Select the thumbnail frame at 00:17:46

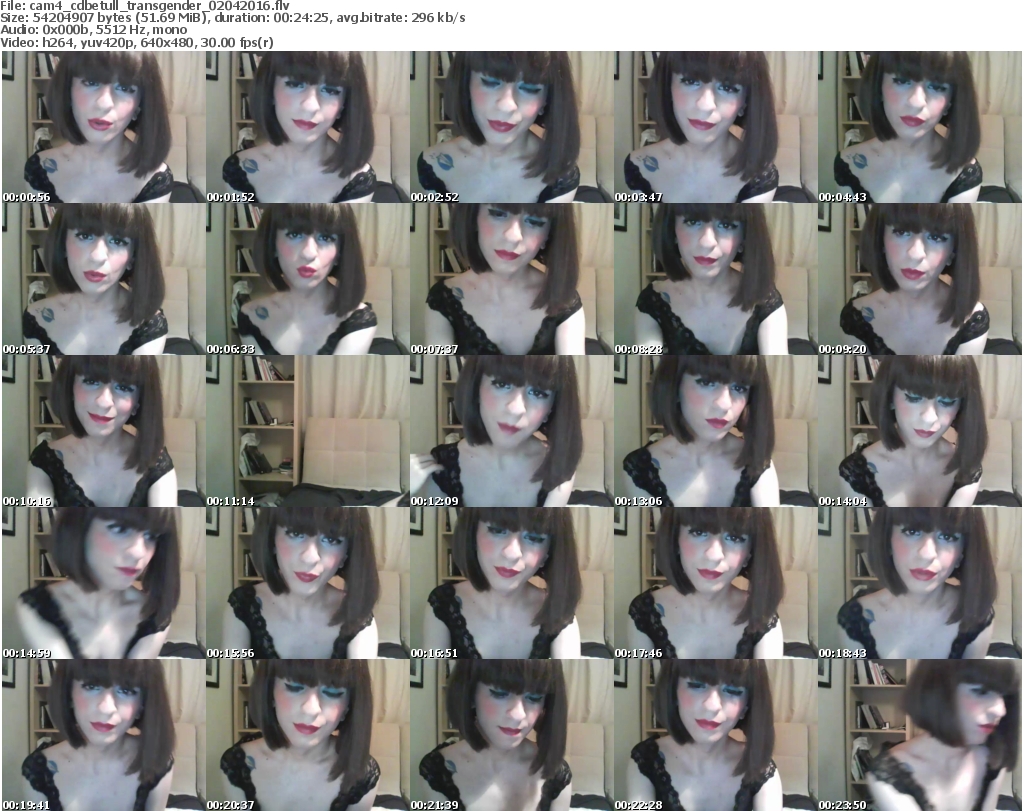[716, 583]
